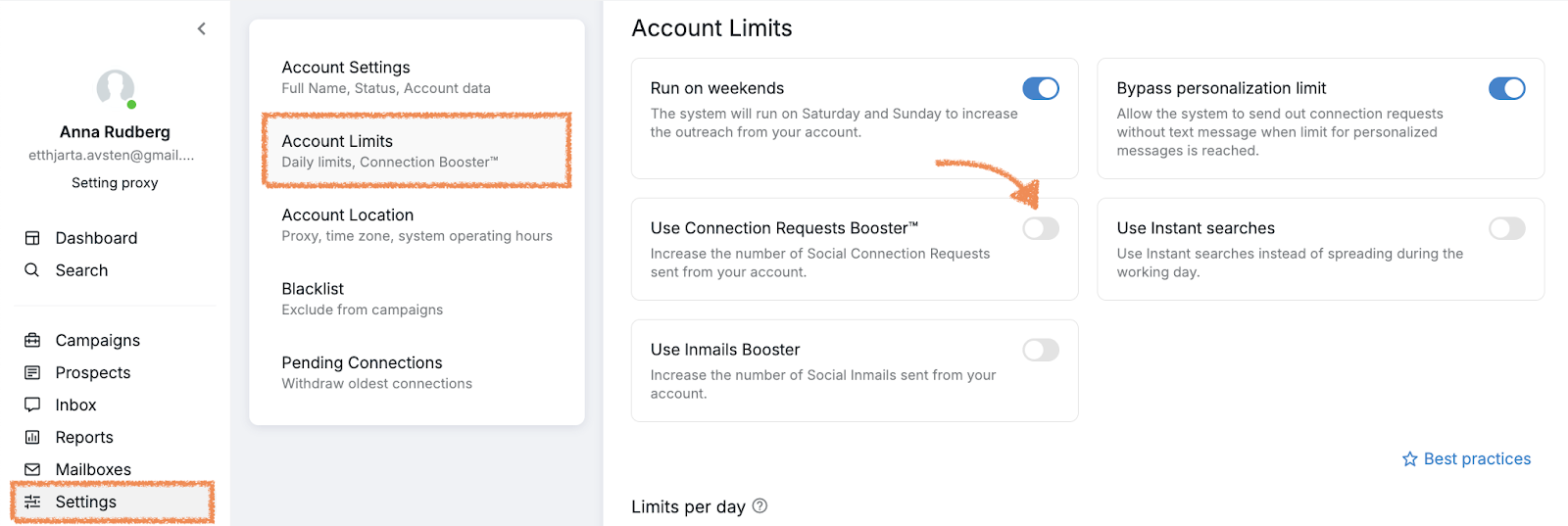Collapse the sidebar with the chevron arrow
This screenshot has height=526, width=1568.
[202, 28]
